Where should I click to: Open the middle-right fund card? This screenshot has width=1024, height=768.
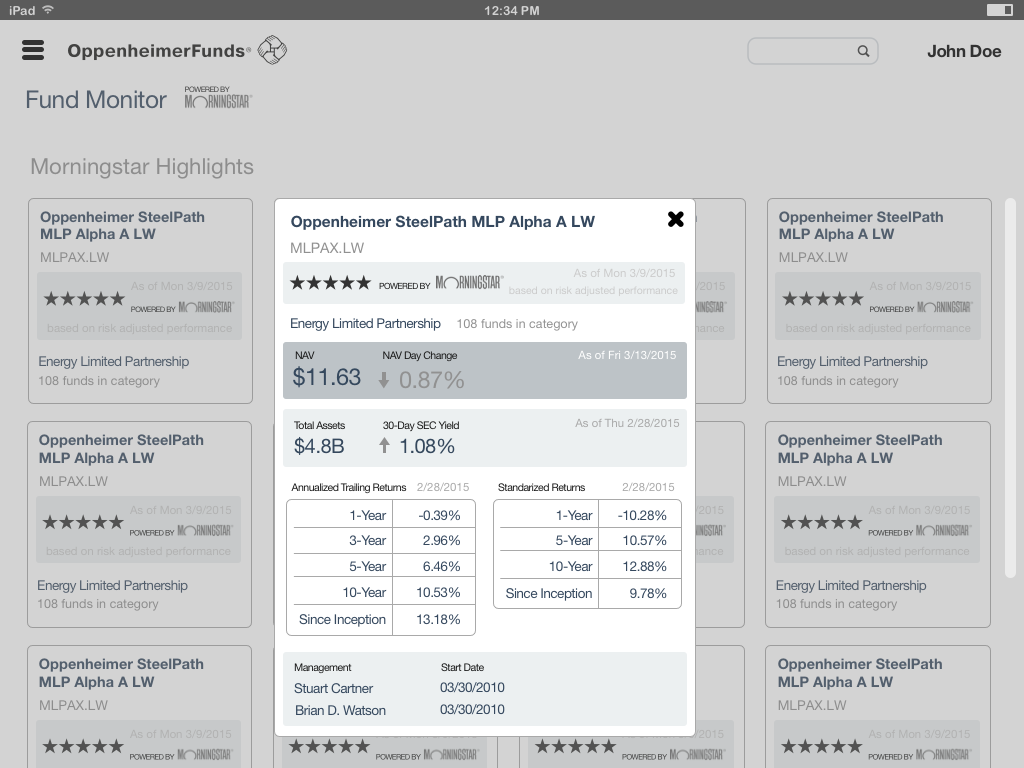878,524
